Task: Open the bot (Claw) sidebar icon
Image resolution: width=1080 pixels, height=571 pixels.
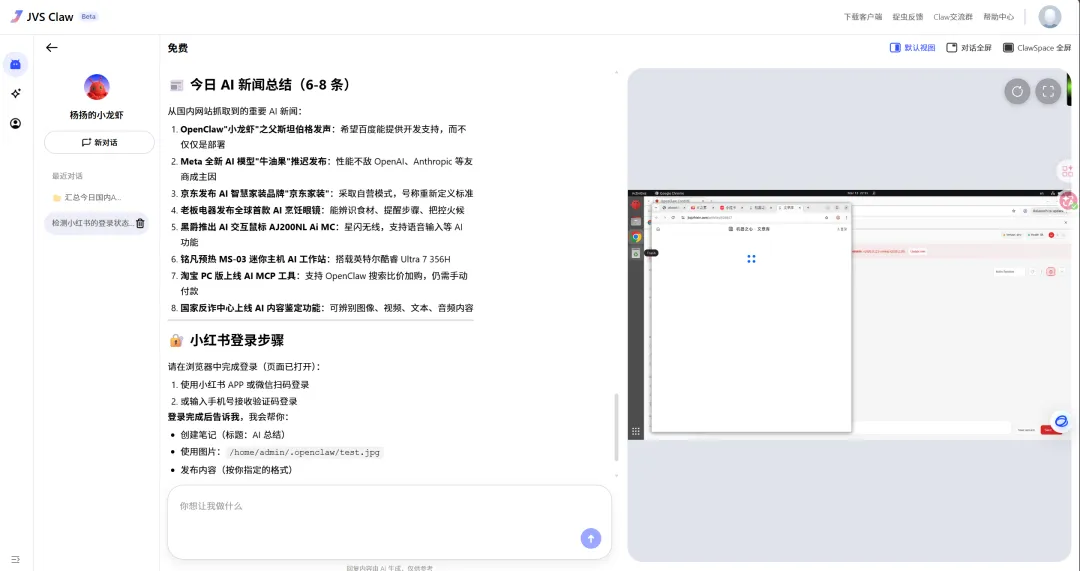Action: click(15, 64)
